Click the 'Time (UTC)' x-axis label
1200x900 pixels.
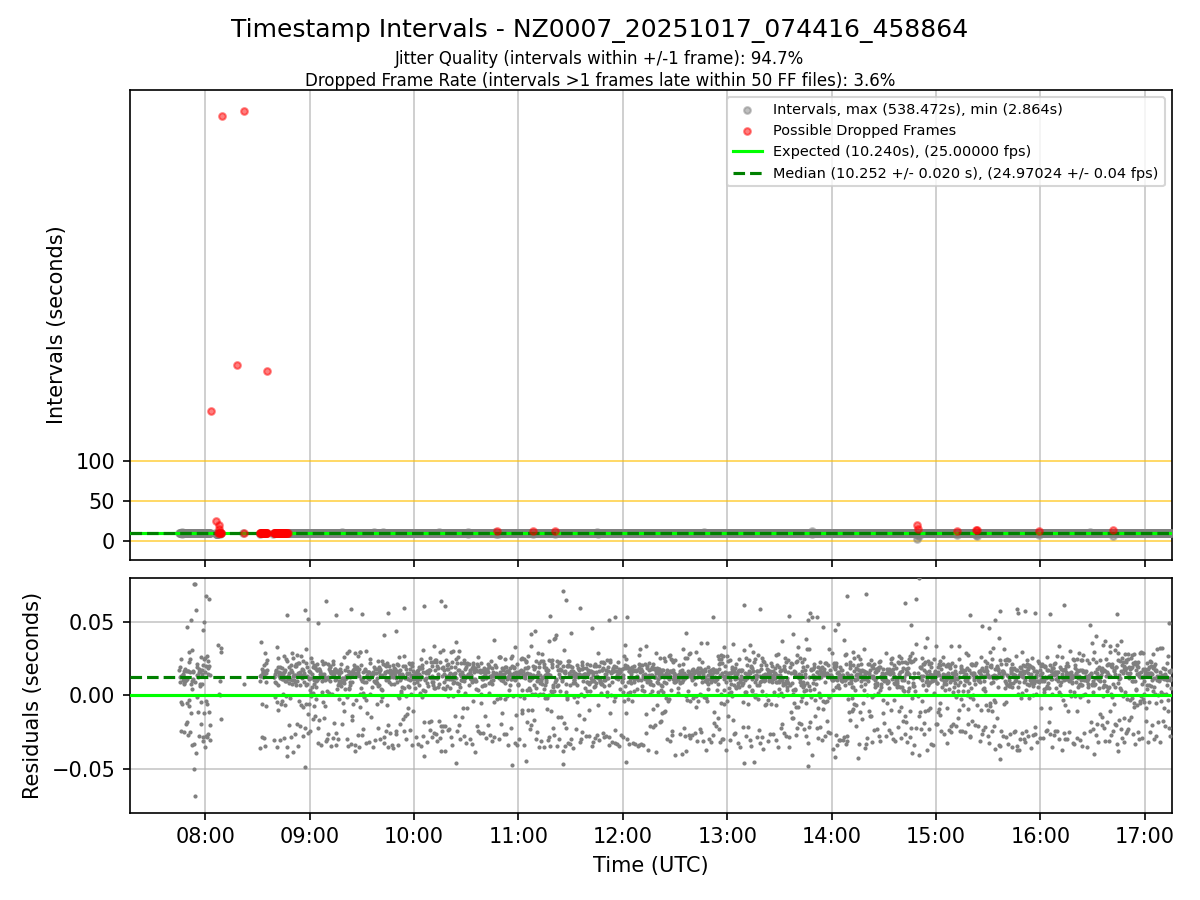click(650, 865)
